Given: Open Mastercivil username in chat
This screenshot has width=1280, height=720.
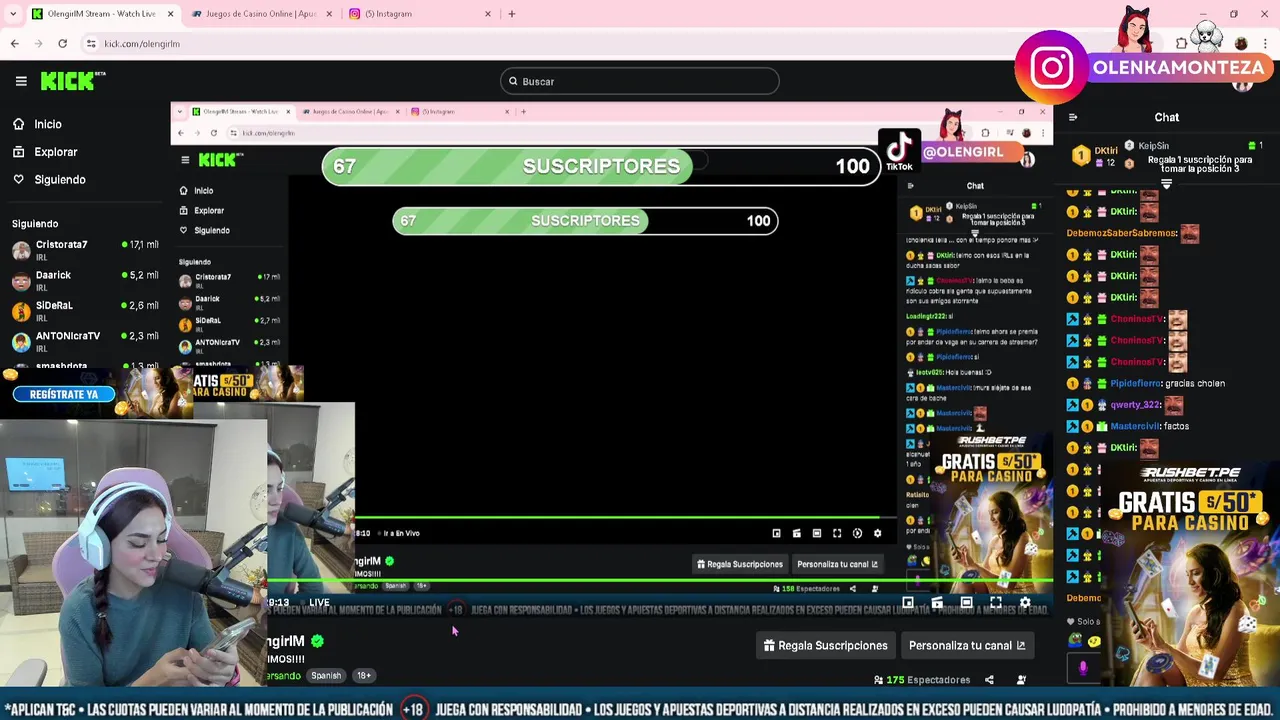Looking at the screenshot, I should (x=1135, y=426).
